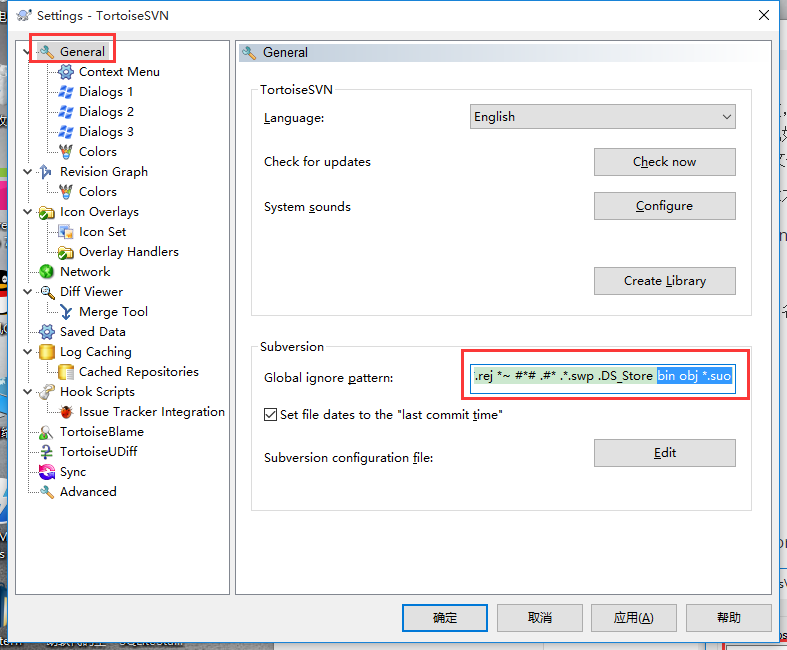Screen dimensions: 787x650
Task: Go to Saved Data page
Action: click(93, 332)
